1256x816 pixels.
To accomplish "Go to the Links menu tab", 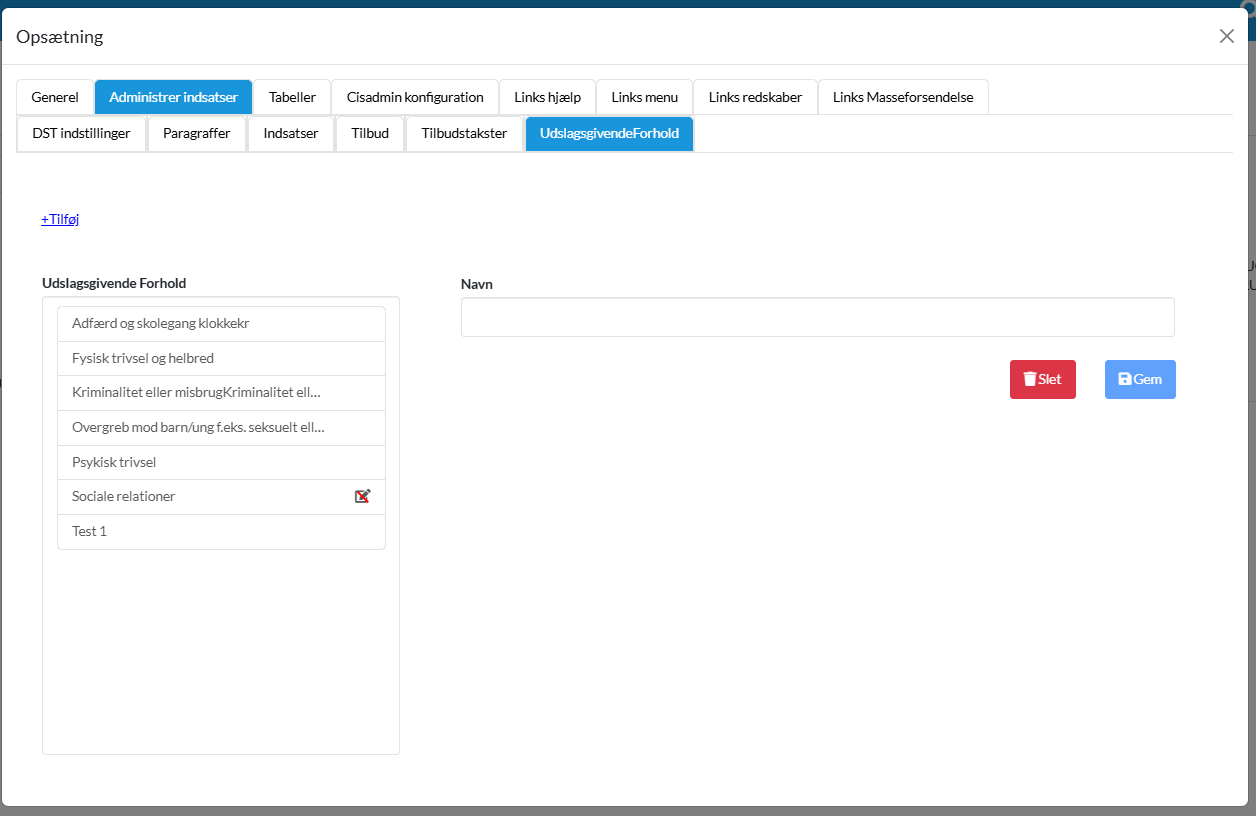I will 644,97.
